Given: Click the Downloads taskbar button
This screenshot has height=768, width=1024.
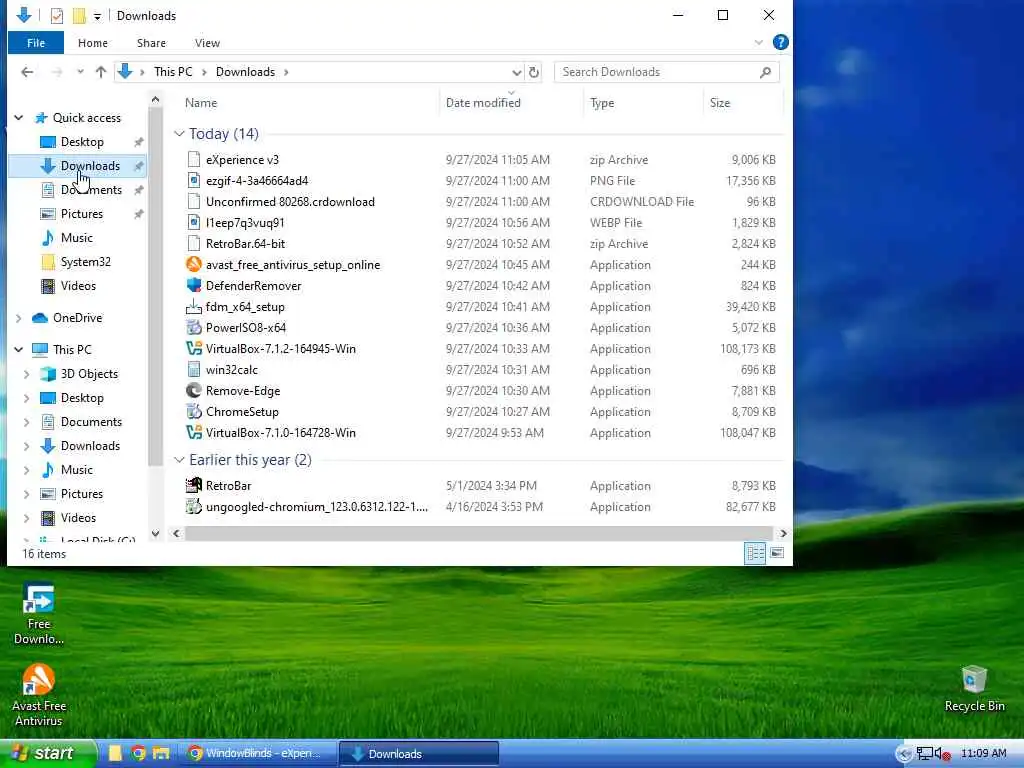Looking at the screenshot, I should 419,754.
